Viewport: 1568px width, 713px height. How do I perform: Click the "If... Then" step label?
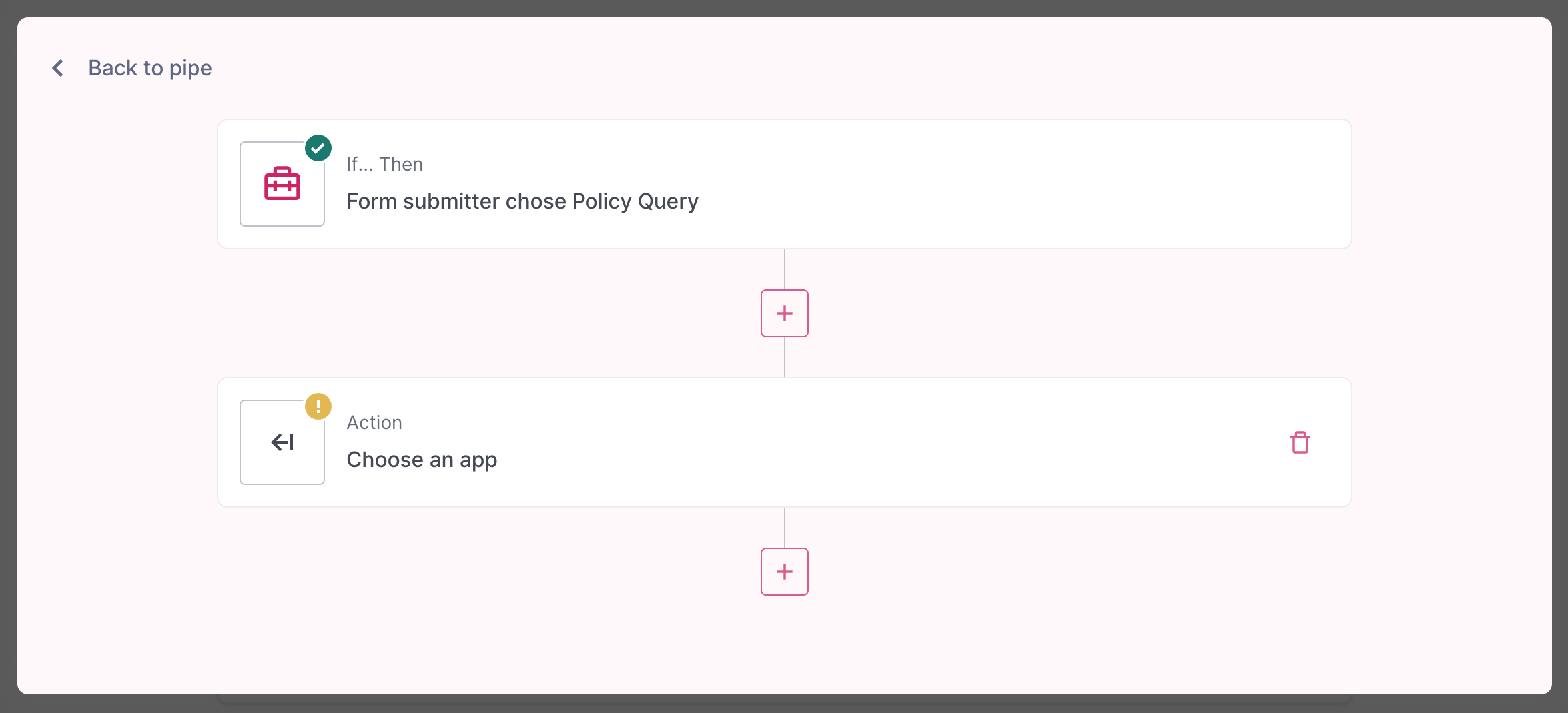click(384, 164)
